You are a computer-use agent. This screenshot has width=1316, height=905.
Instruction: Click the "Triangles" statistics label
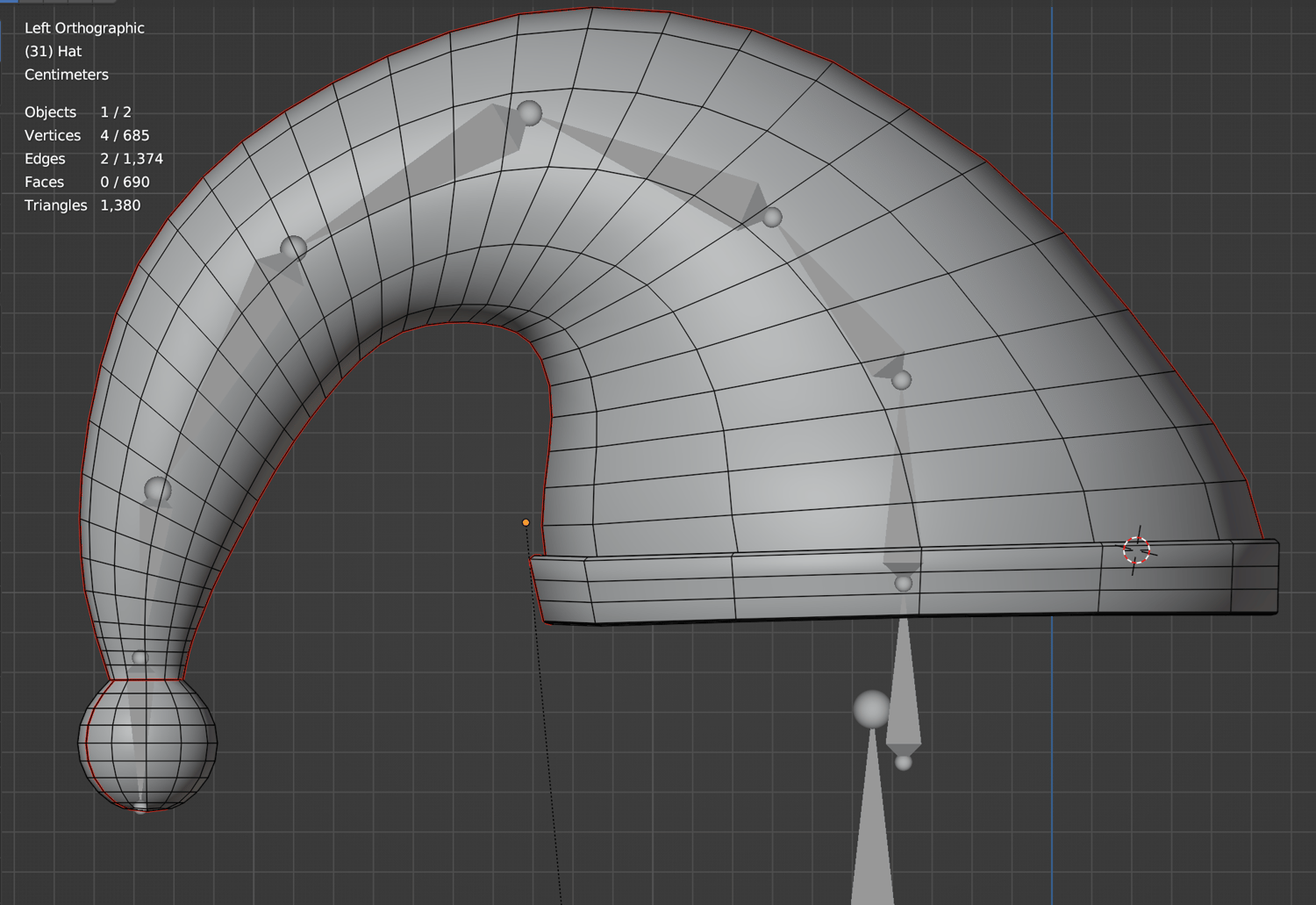56,205
